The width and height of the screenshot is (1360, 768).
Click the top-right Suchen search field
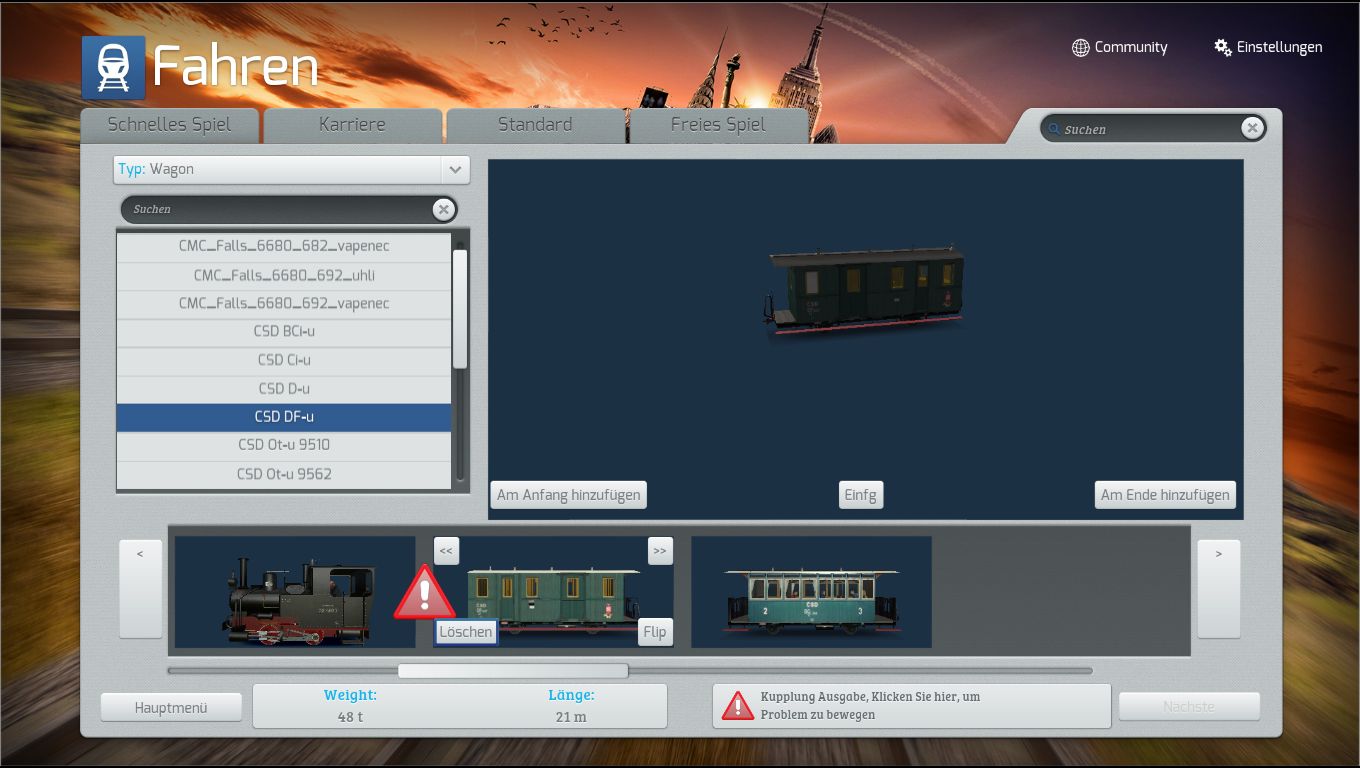point(1153,128)
